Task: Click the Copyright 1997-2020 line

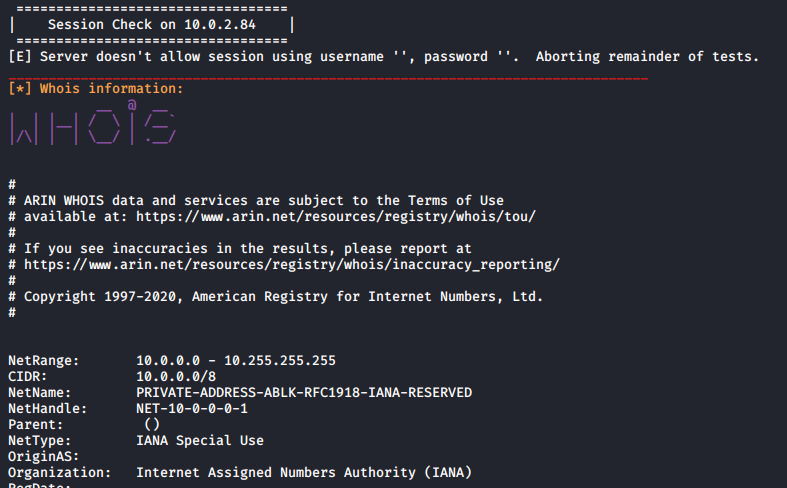Action: point(276,297)
